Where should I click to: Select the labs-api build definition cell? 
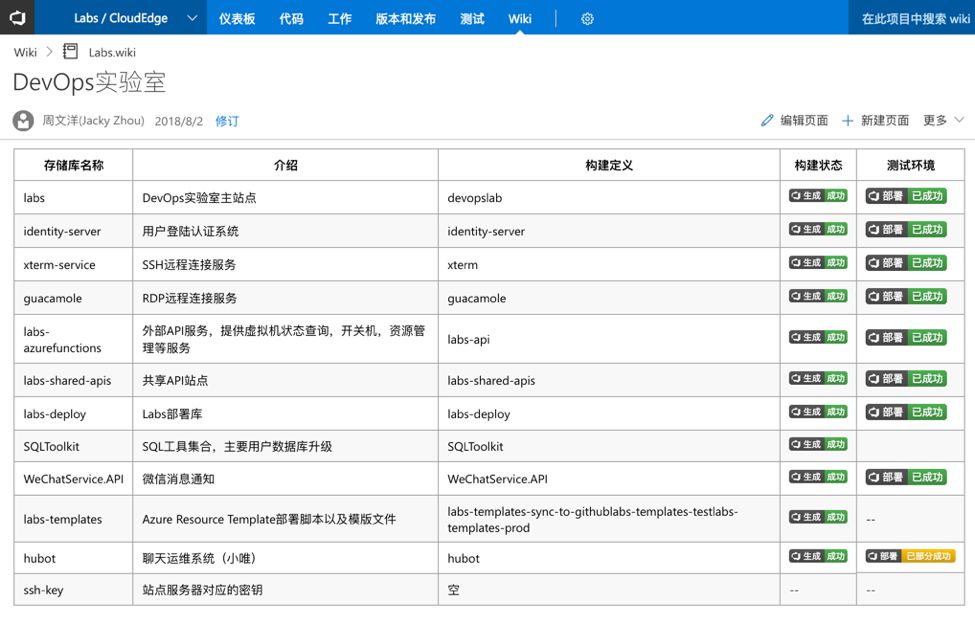609,339
